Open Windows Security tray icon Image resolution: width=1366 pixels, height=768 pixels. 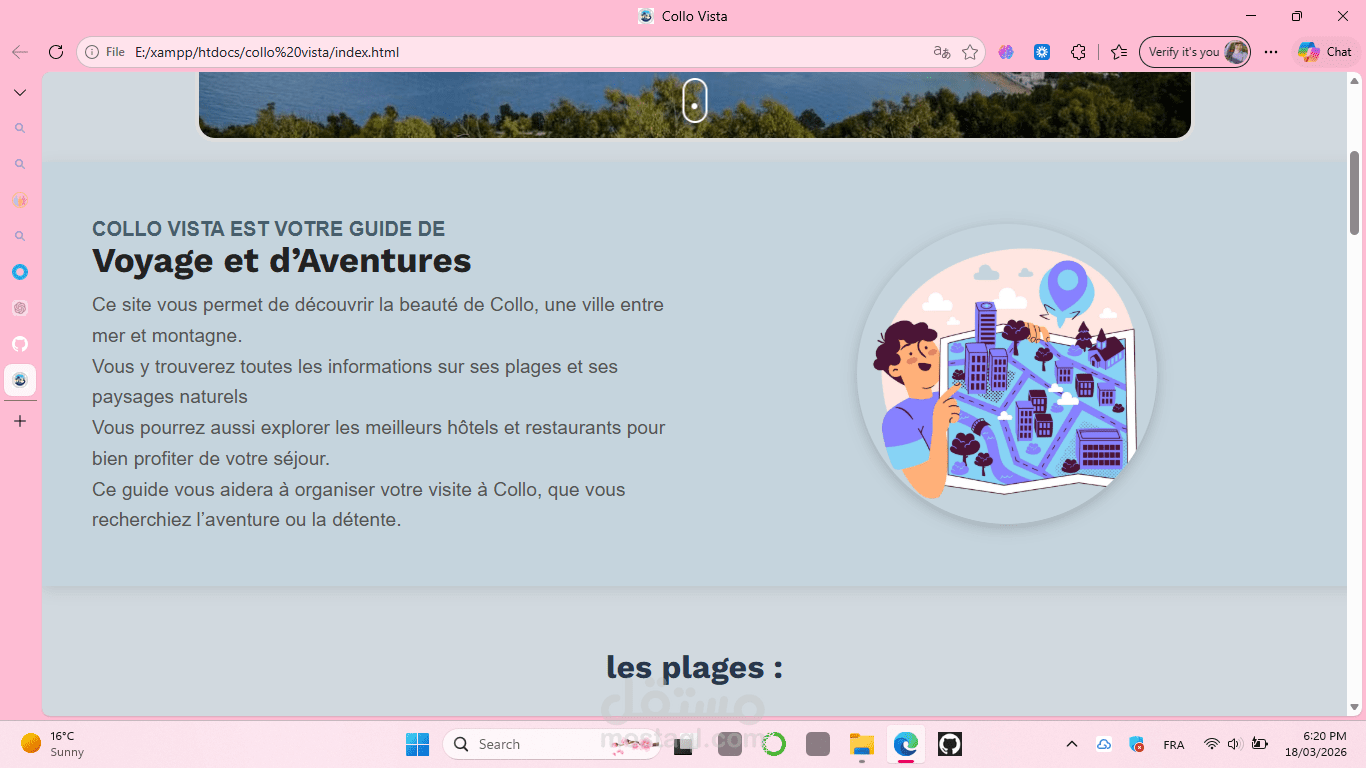[1136, 744]
